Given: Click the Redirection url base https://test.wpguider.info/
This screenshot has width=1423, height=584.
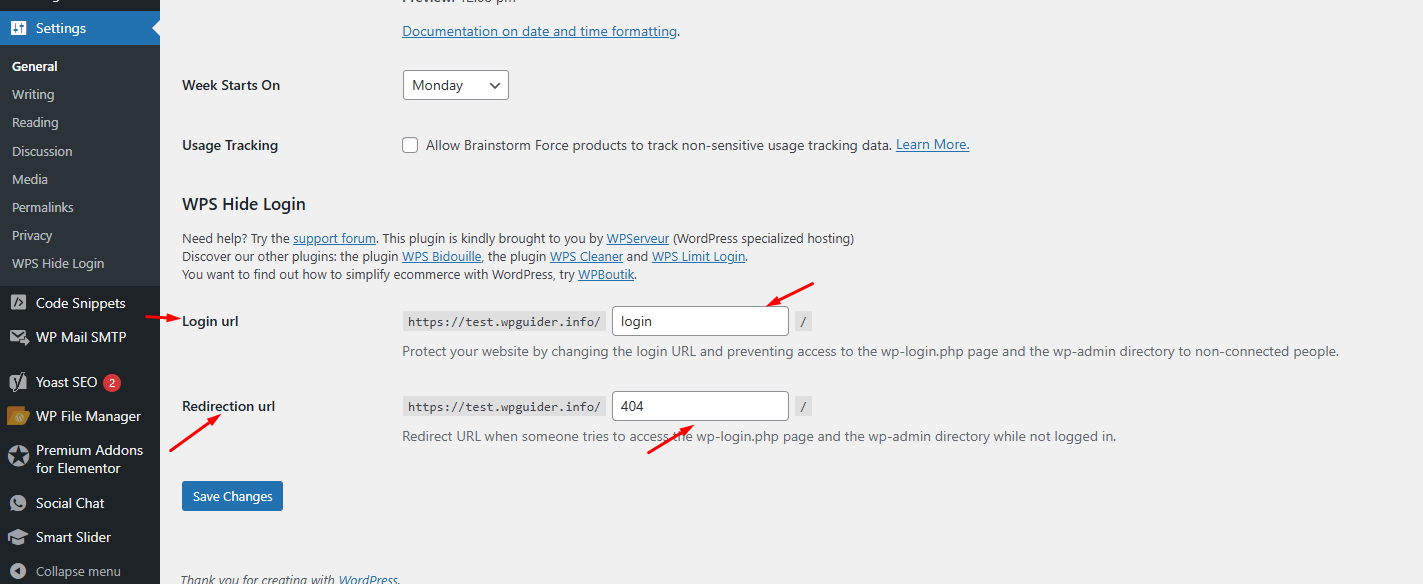Looking at the screenshot, I should [504, 406].
